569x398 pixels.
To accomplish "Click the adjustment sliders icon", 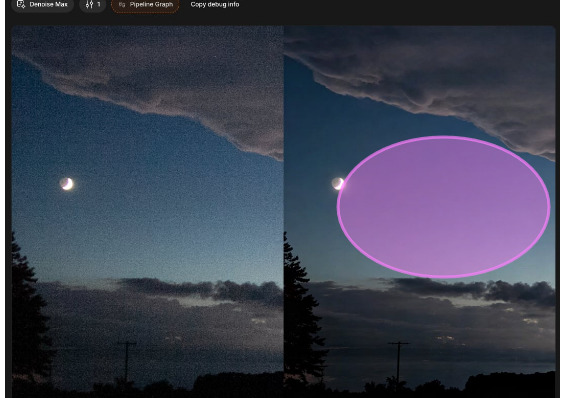I will 89,4.
